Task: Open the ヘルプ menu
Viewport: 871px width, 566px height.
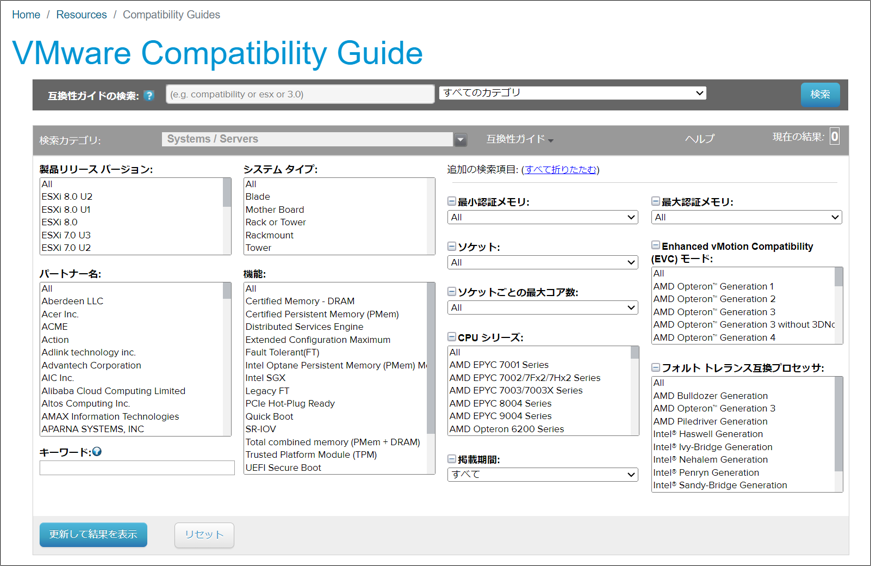Action: pyautogui.click(x=699, y=139)
